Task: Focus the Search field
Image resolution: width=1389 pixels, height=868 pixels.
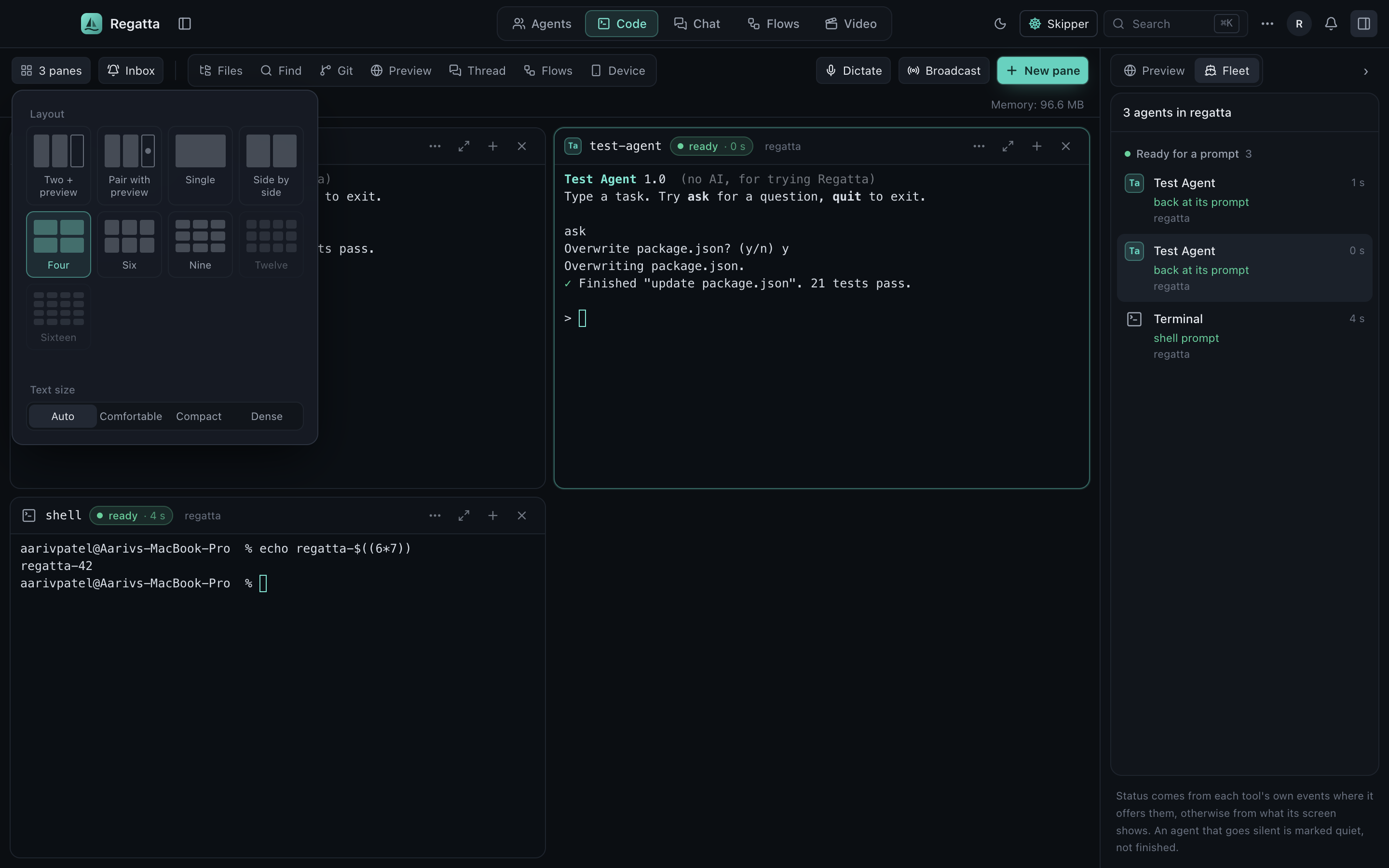Action: 1175,24
